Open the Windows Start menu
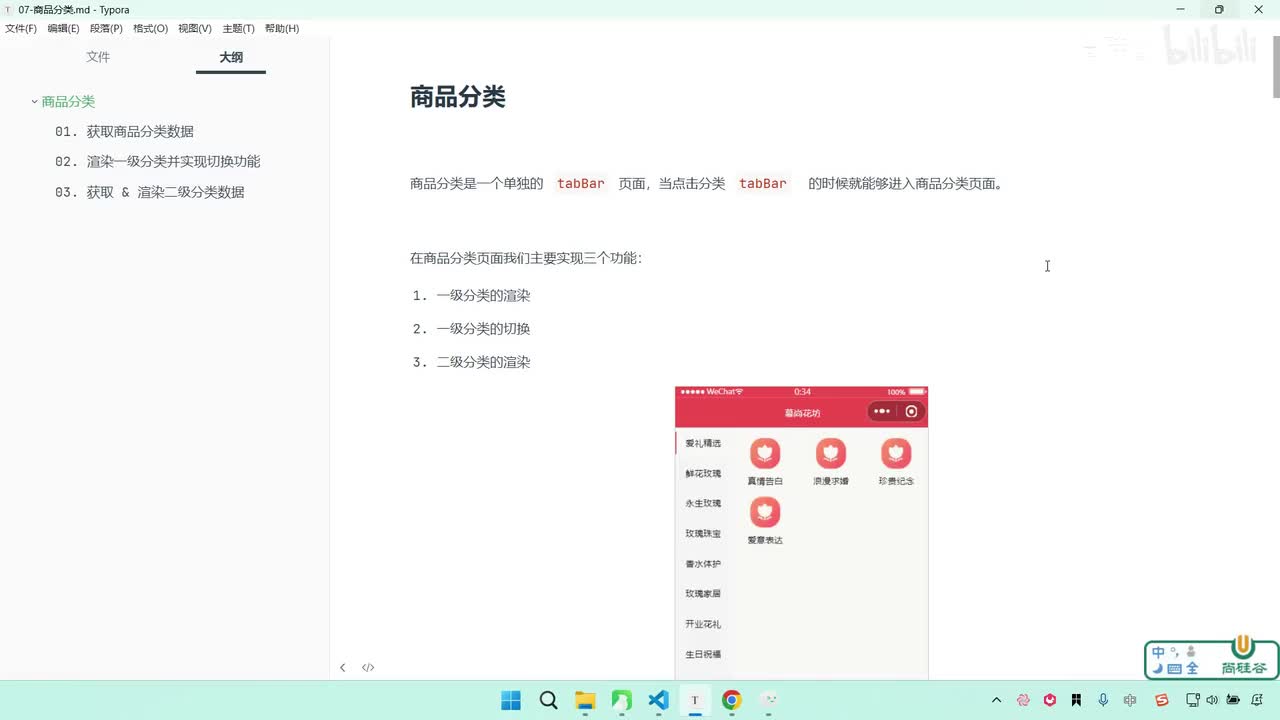Screen dimensions: 1280x720 point(511,700)
